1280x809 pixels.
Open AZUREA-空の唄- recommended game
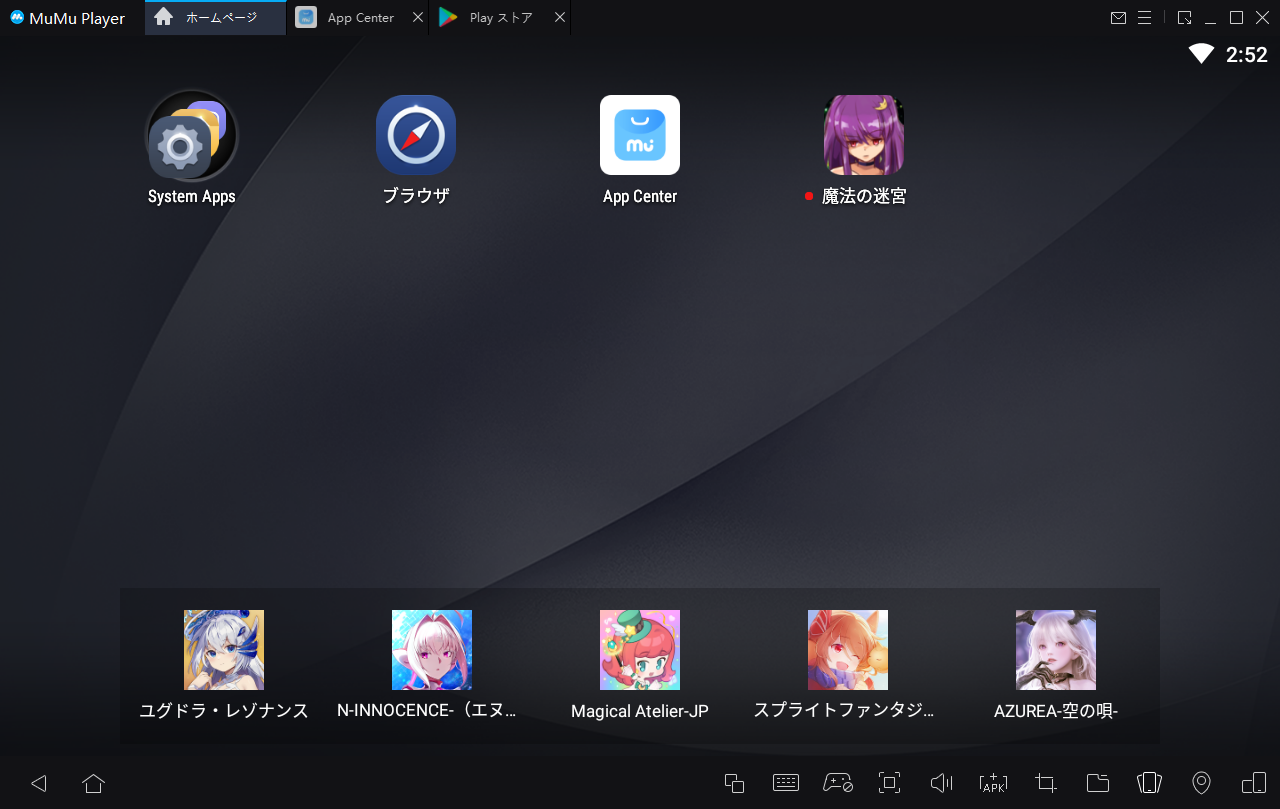coord(1056,650)
